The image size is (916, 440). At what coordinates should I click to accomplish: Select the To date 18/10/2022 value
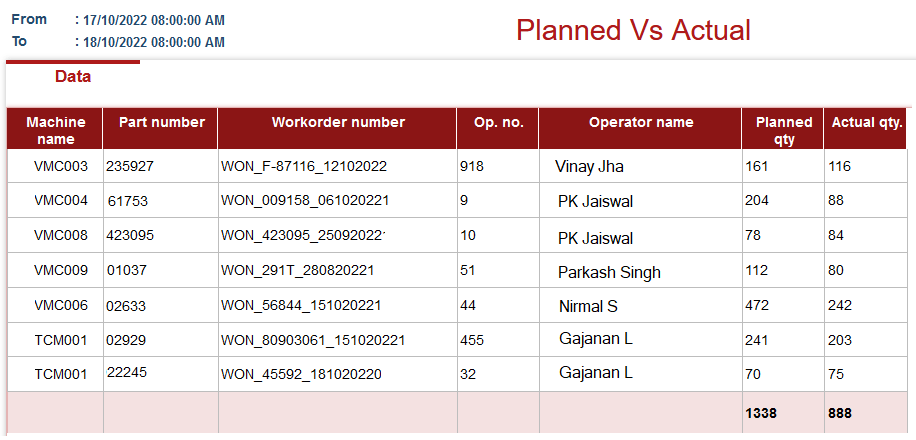154,42
